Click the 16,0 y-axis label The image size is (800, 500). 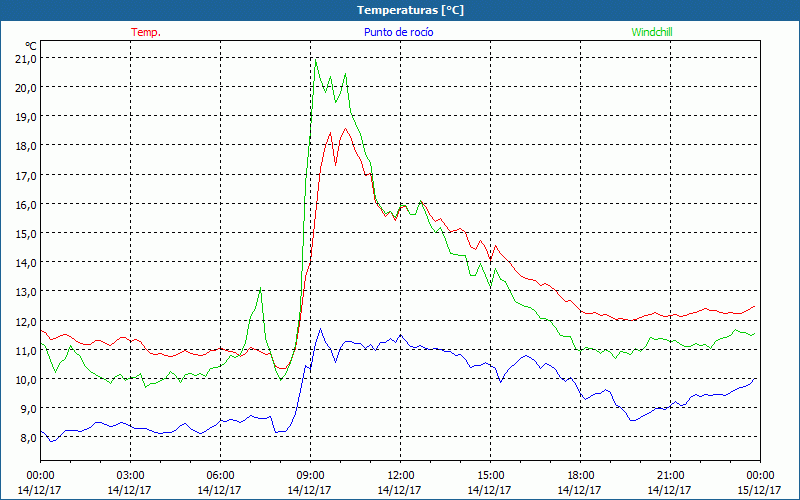coord(27,204)
